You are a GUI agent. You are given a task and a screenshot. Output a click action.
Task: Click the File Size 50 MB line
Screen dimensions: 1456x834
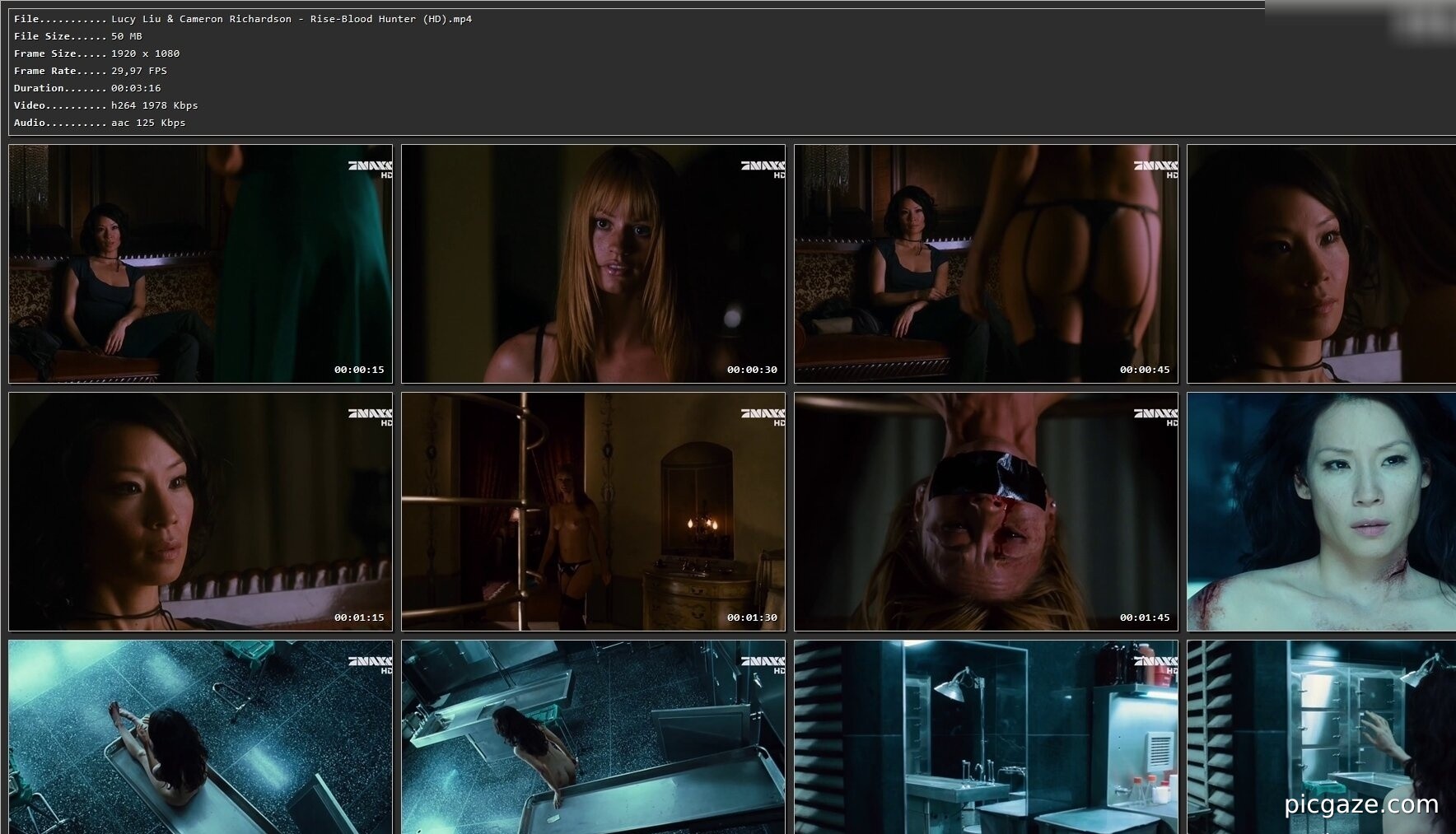coord(78,36)
